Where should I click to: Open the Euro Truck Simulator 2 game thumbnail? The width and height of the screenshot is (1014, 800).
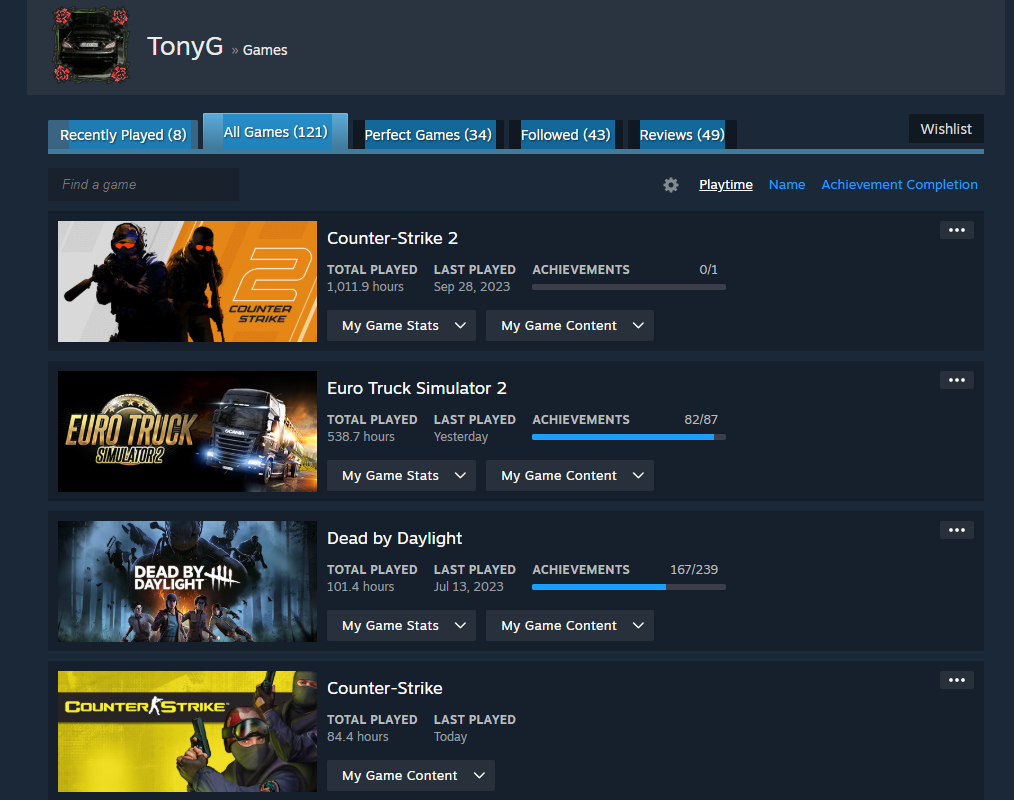tap(187, 431)
